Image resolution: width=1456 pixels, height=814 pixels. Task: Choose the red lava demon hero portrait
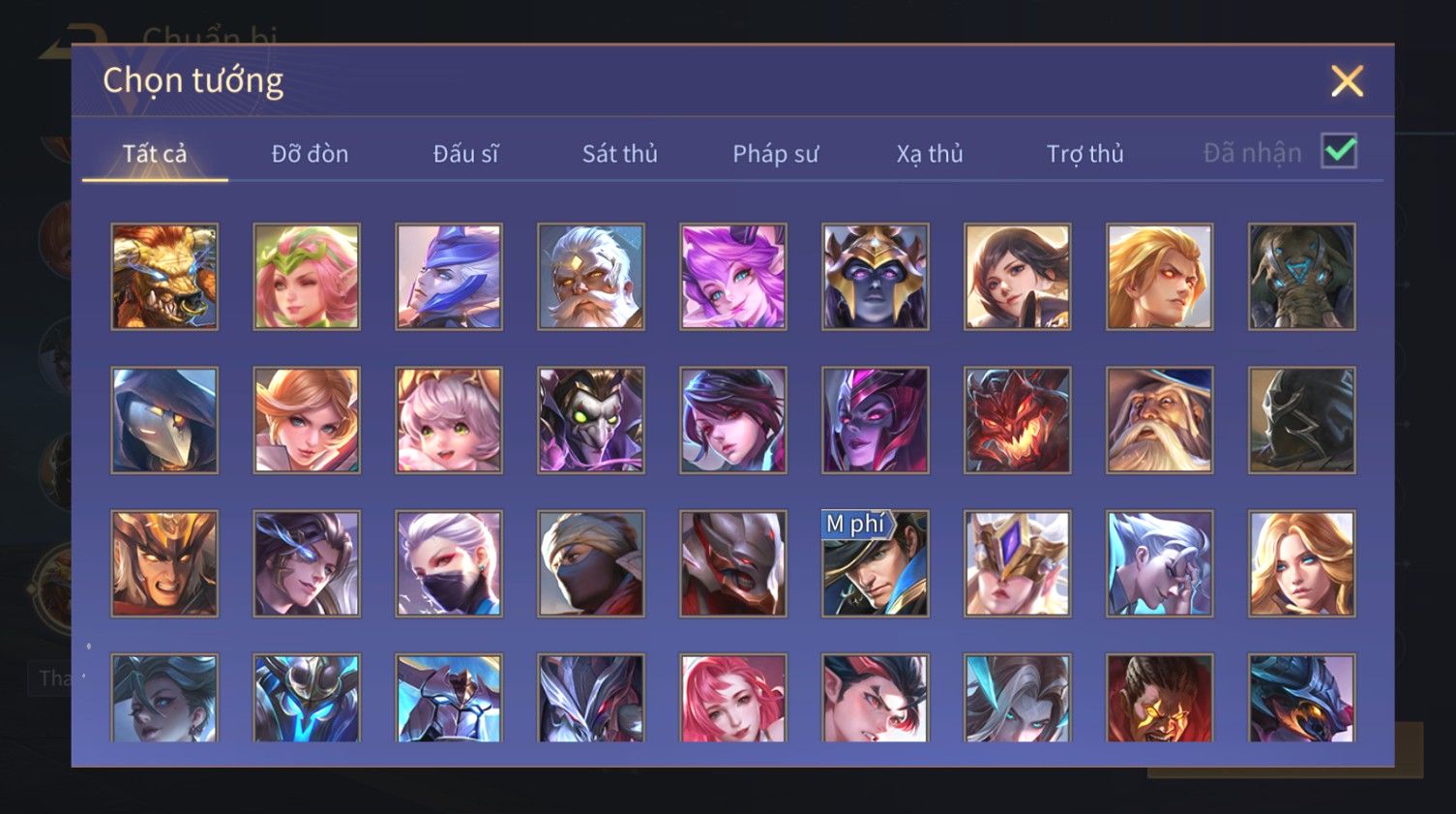1018,420
